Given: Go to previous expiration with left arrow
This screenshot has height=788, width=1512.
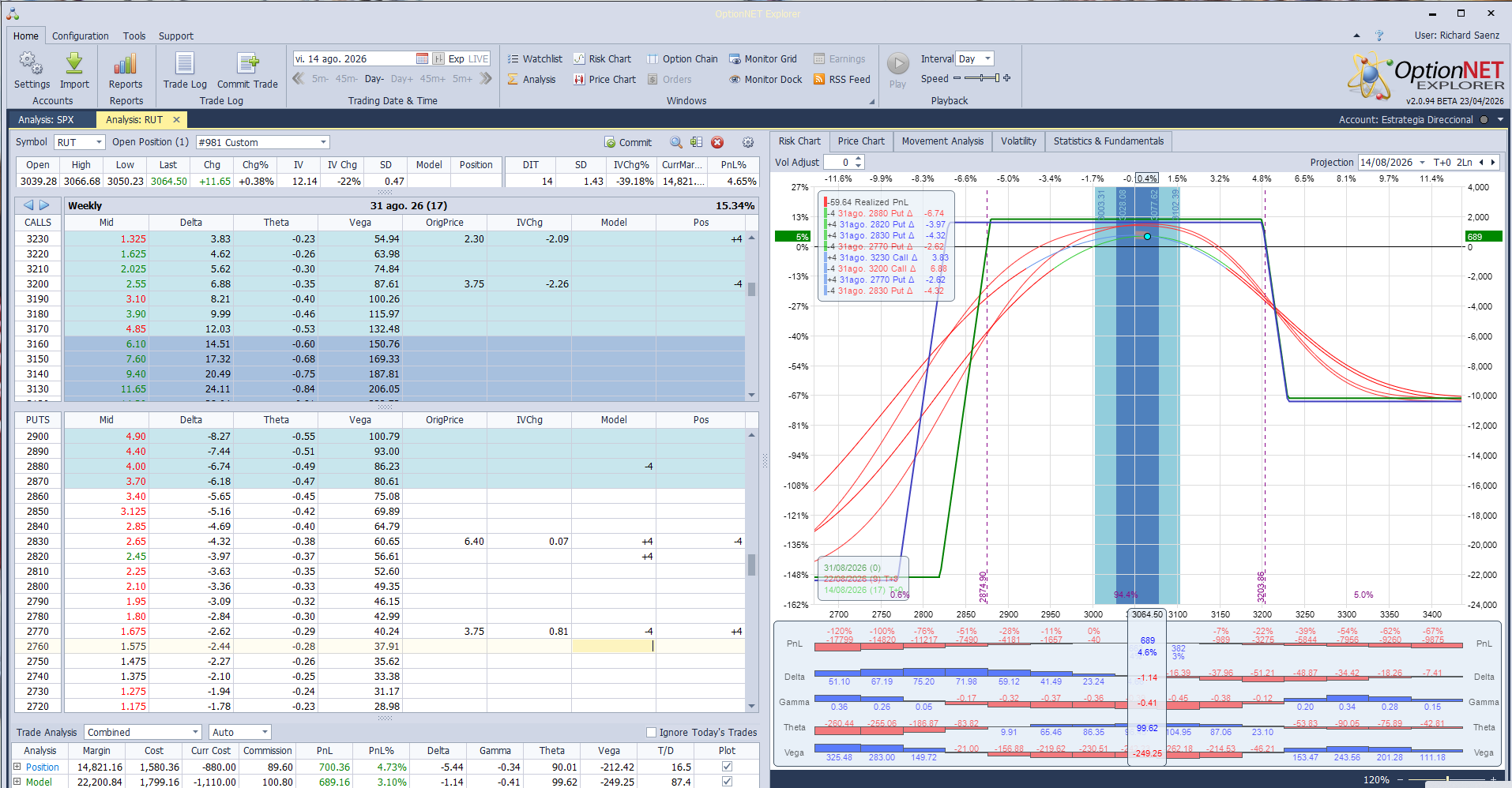Looking at the screenshot, I should point(28,205).
